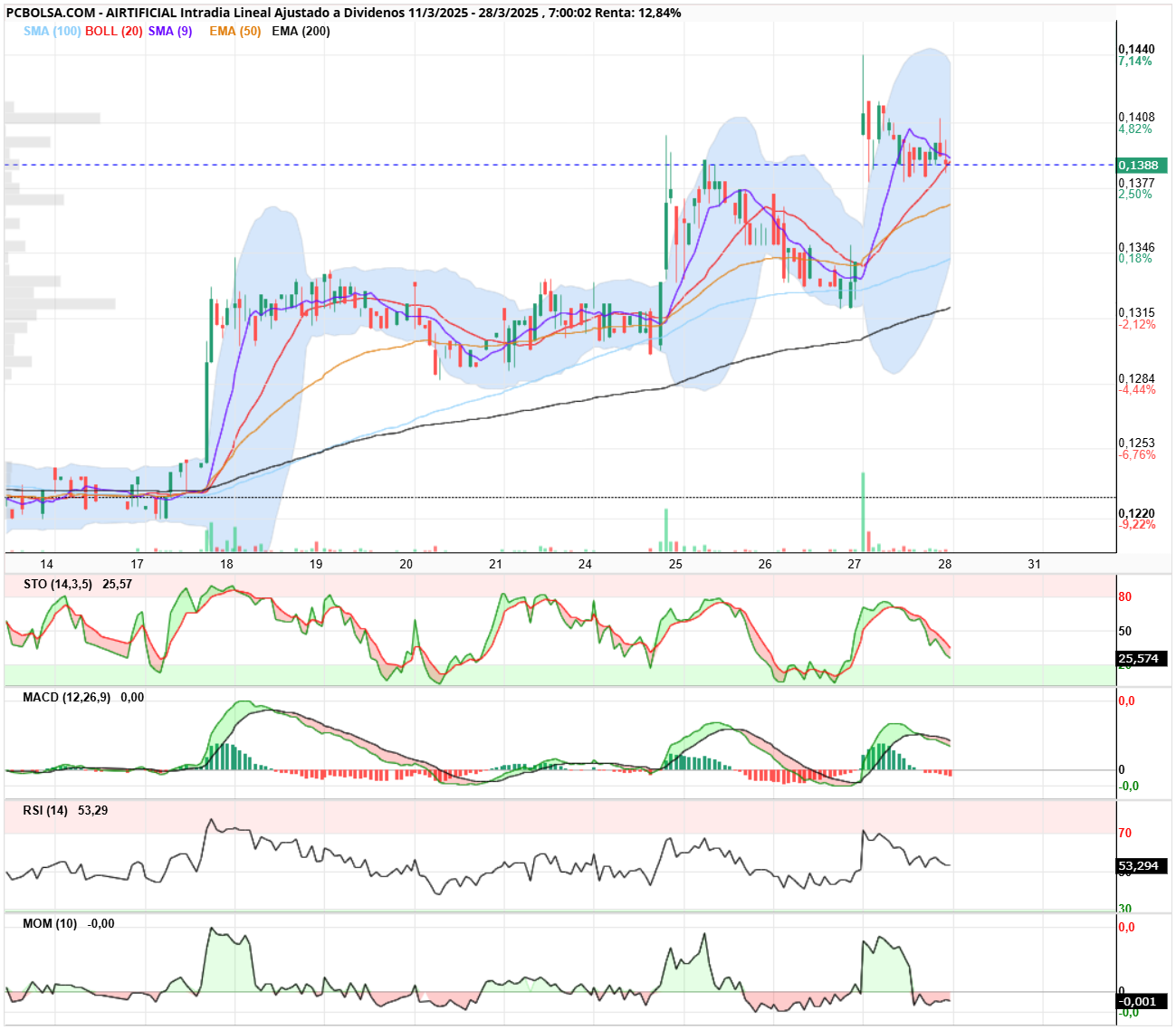Click date label 31 on the time axis

[1034, 564]
